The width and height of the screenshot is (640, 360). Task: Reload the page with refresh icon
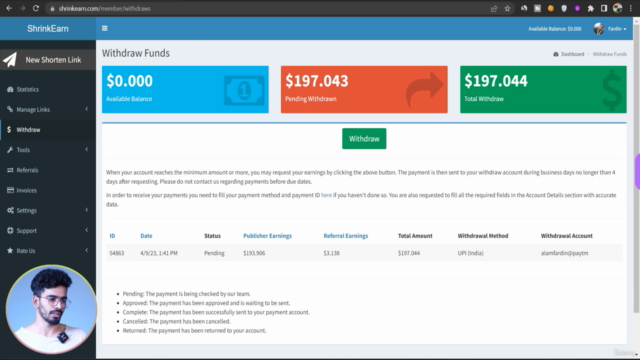(36, 8)
